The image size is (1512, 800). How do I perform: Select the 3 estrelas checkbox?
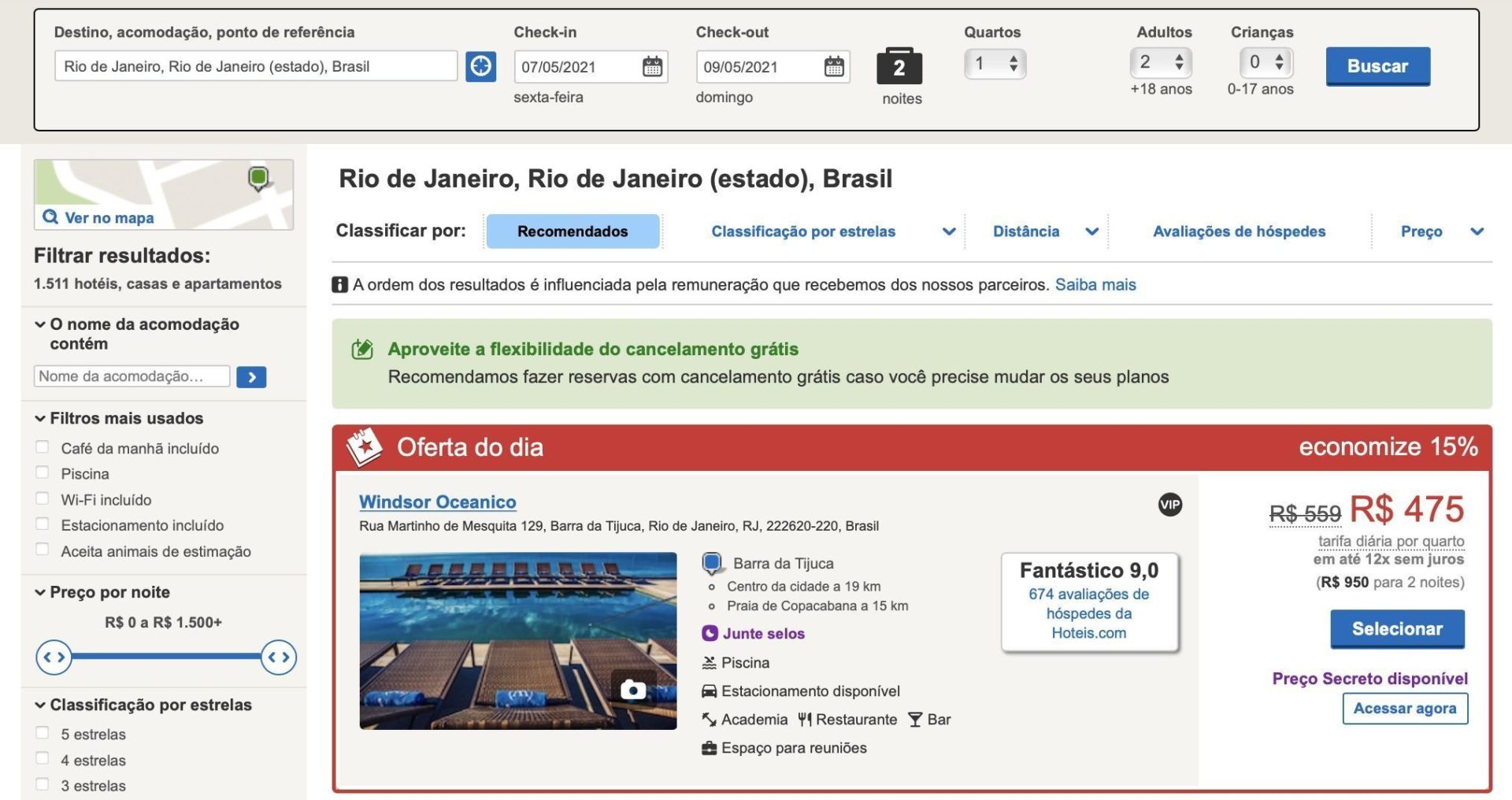click(43, 784)
